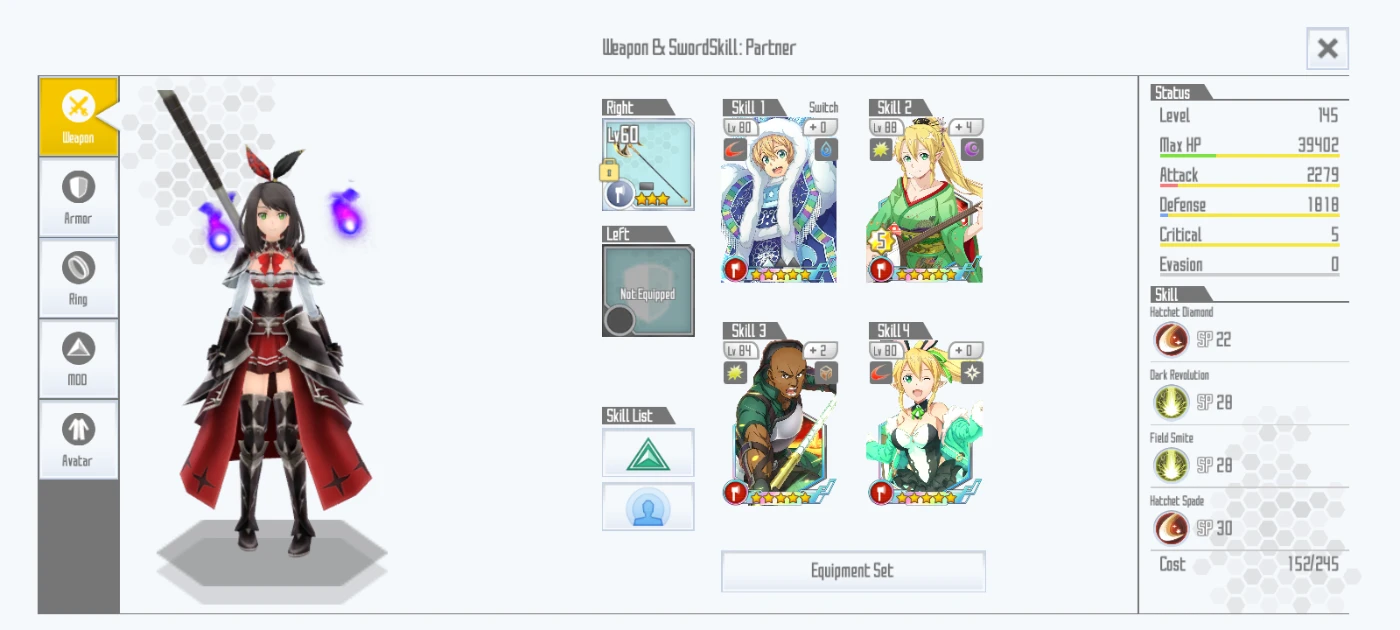Select the Right hand spear weapon slot
The width and height of the screenshot is (1400, 630).
point(648,164)
